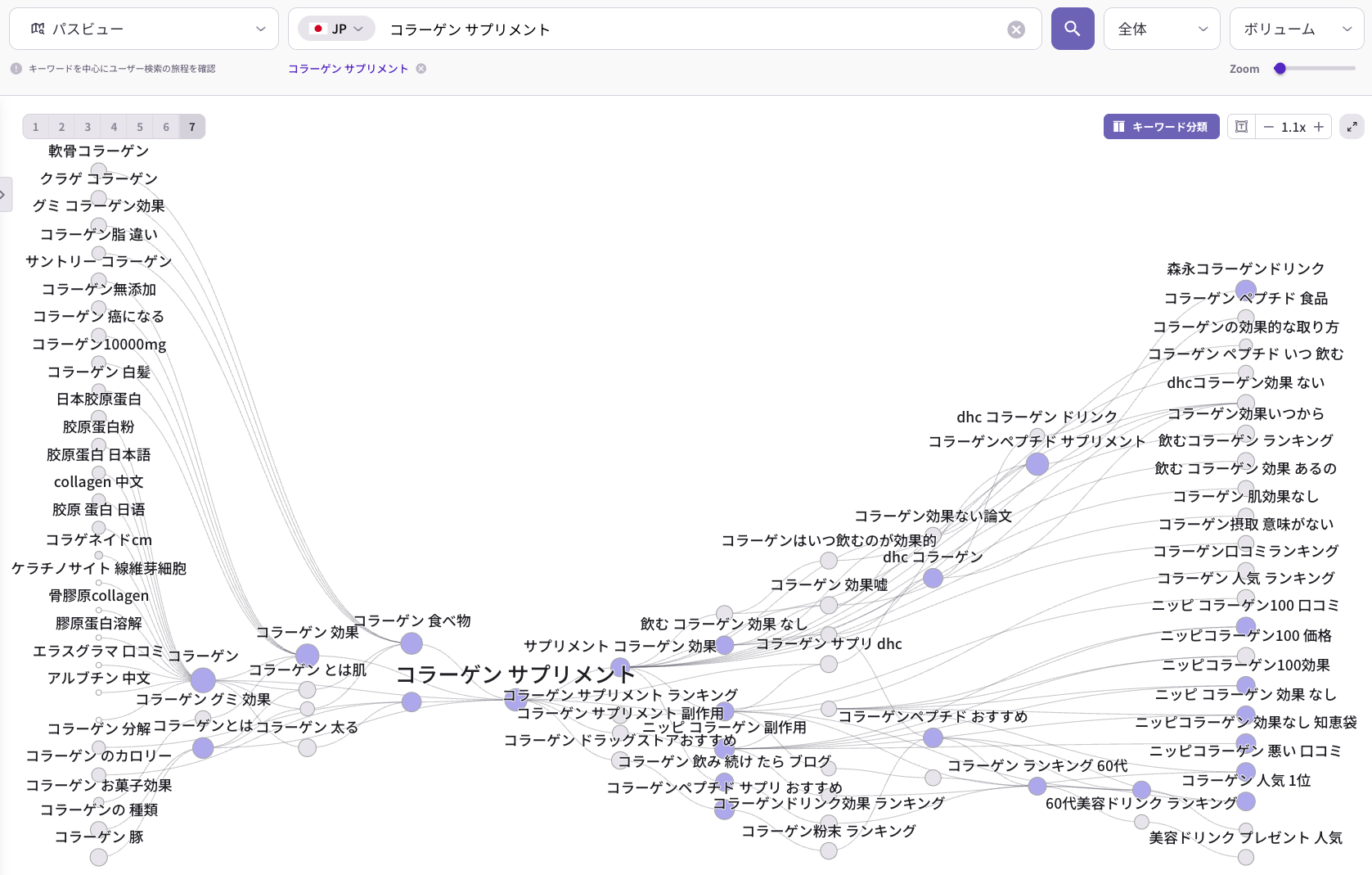Screen dimensions: 1372x875
Task: Click the コラーゲン 太る label
Action: (307, 727)
